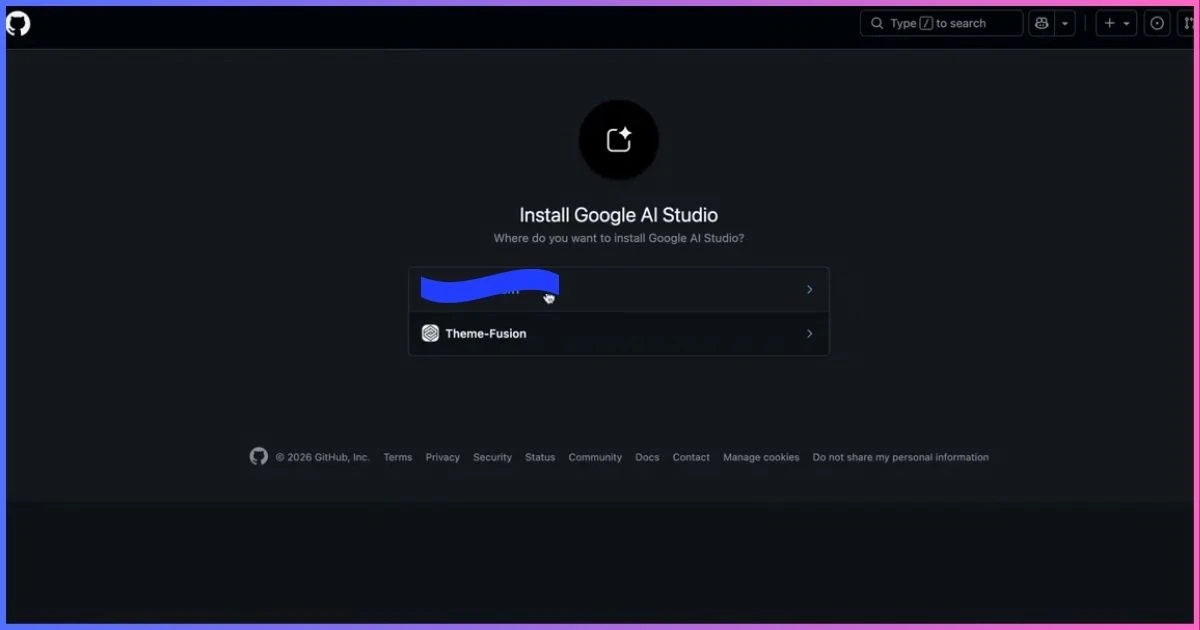Image resolution: width=1200 pixels, height=630 pixels.
Task: Open the Status footer link
Action: click(540, 457)
